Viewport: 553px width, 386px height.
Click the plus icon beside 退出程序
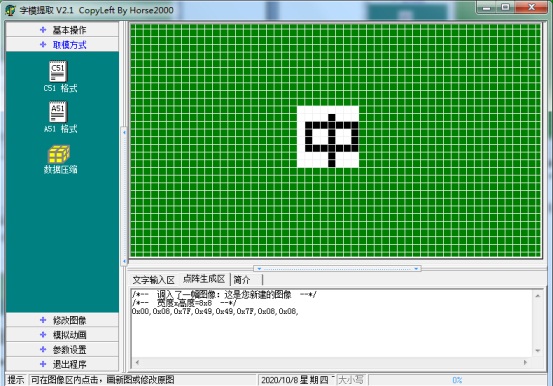click(x=43, y=364)
